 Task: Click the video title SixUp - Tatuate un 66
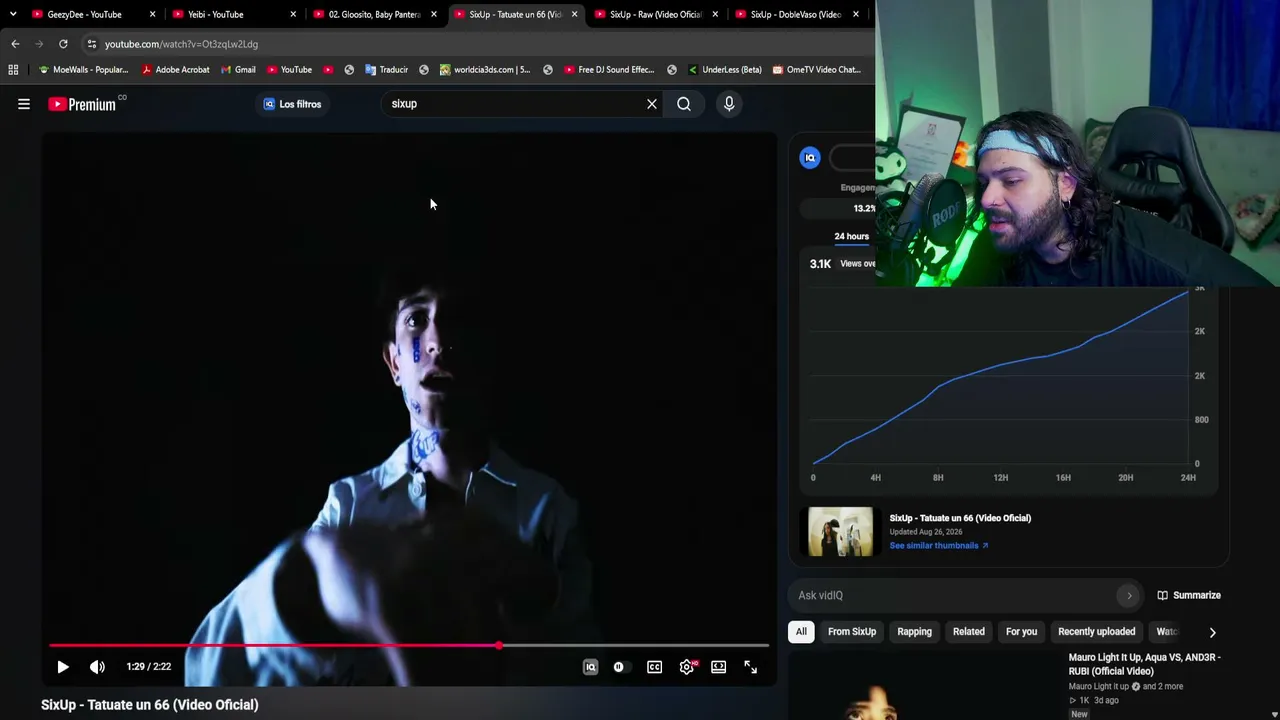[x=150, y=705]
